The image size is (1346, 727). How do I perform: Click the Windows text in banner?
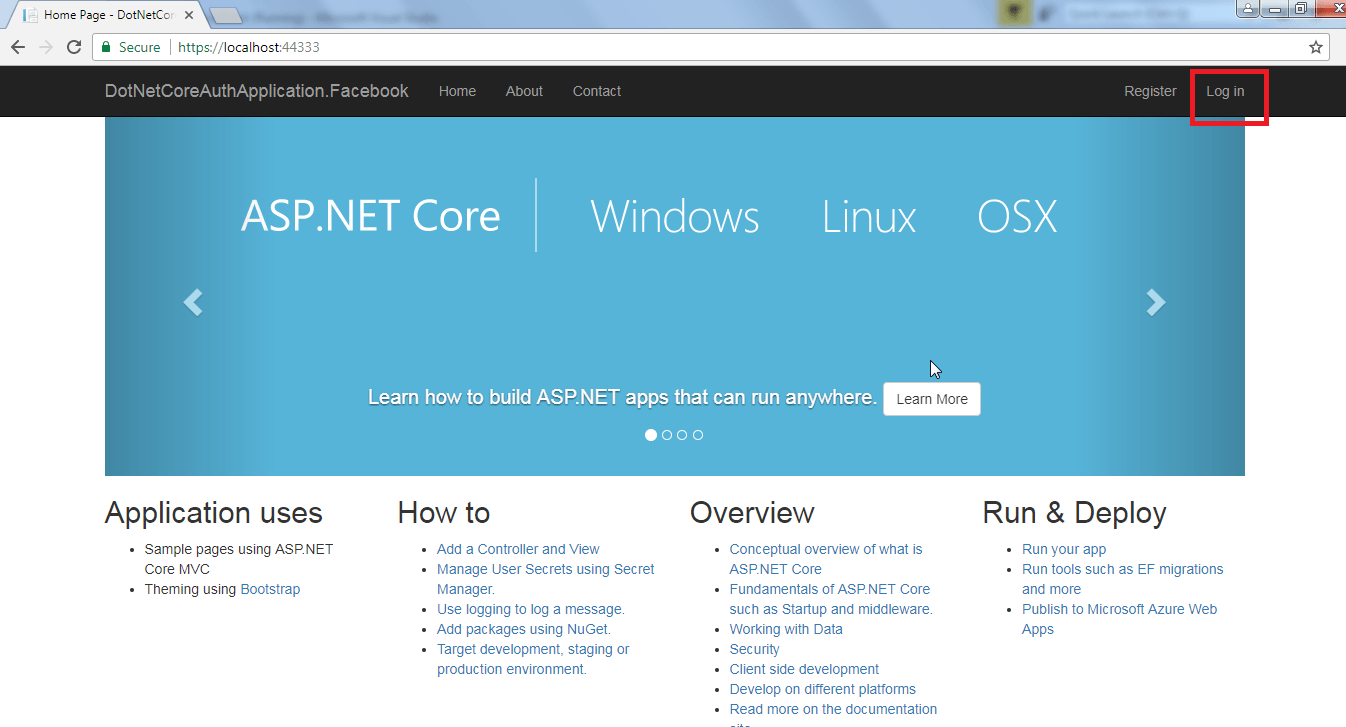tap(675, 216)
